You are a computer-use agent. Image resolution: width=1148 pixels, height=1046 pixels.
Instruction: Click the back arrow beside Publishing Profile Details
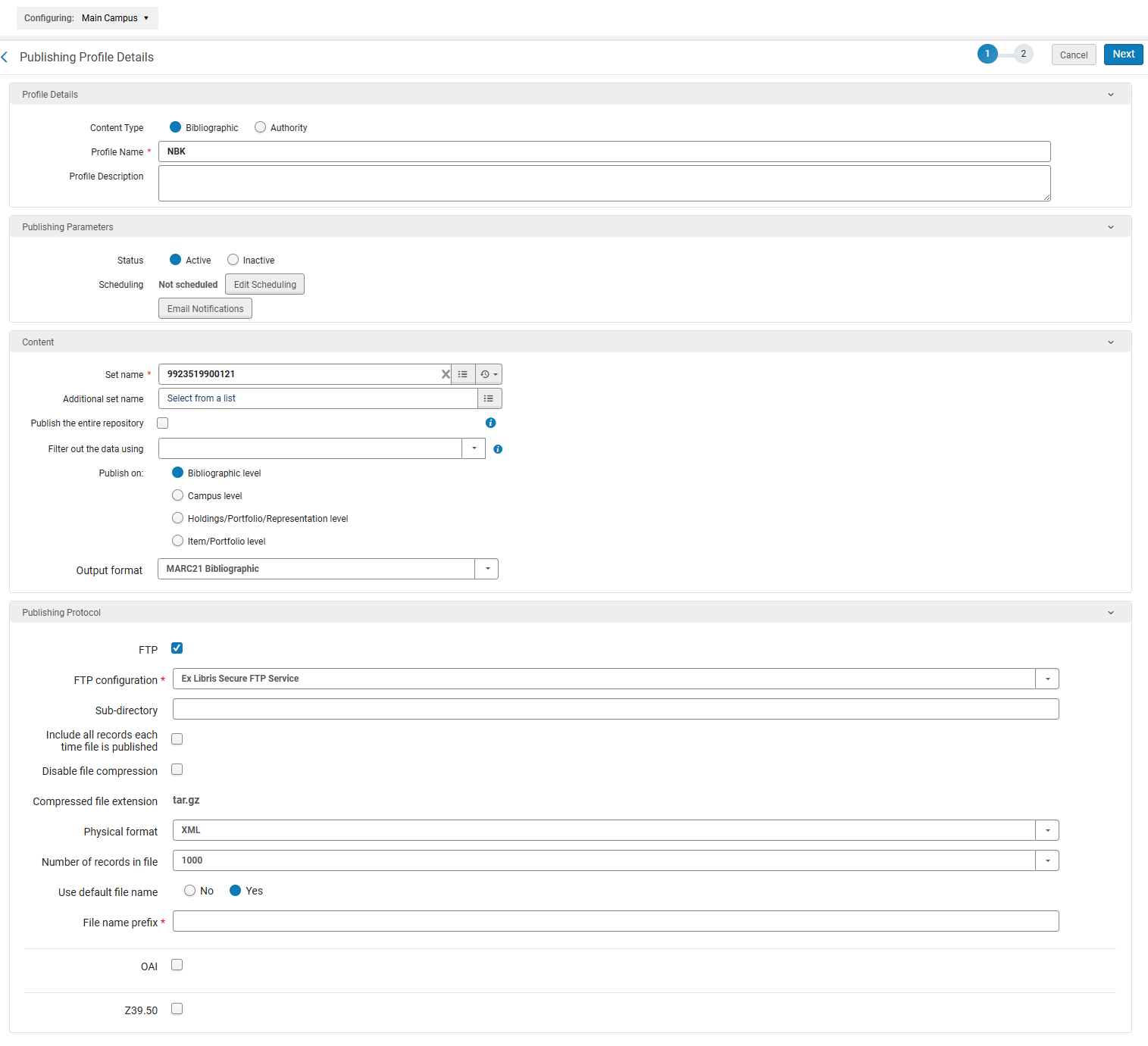[x=5, y=58]
